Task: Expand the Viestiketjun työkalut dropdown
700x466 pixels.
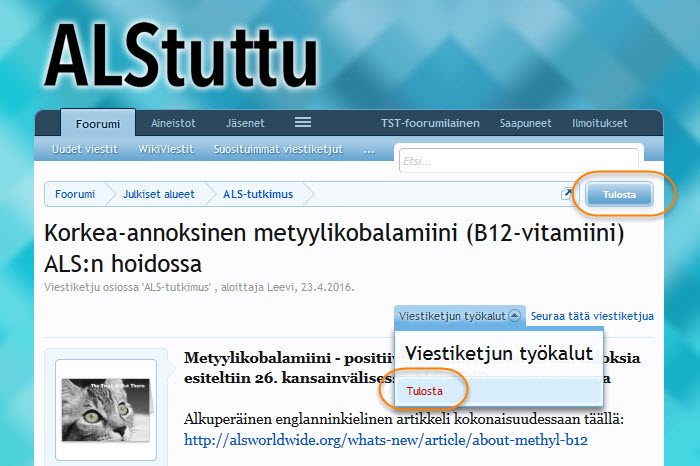Action: click(x=459, y=316)
